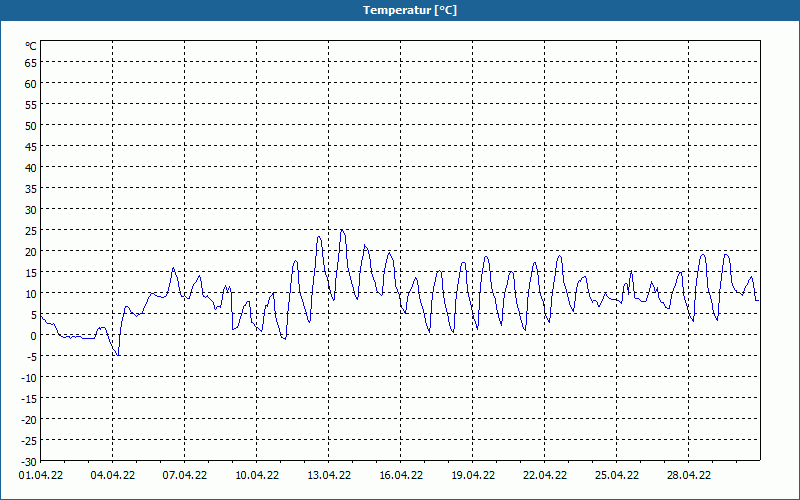Click the highest temperature peak near 25°C
The height and width of the screenshot is (500, 800).
pos(342,230)
